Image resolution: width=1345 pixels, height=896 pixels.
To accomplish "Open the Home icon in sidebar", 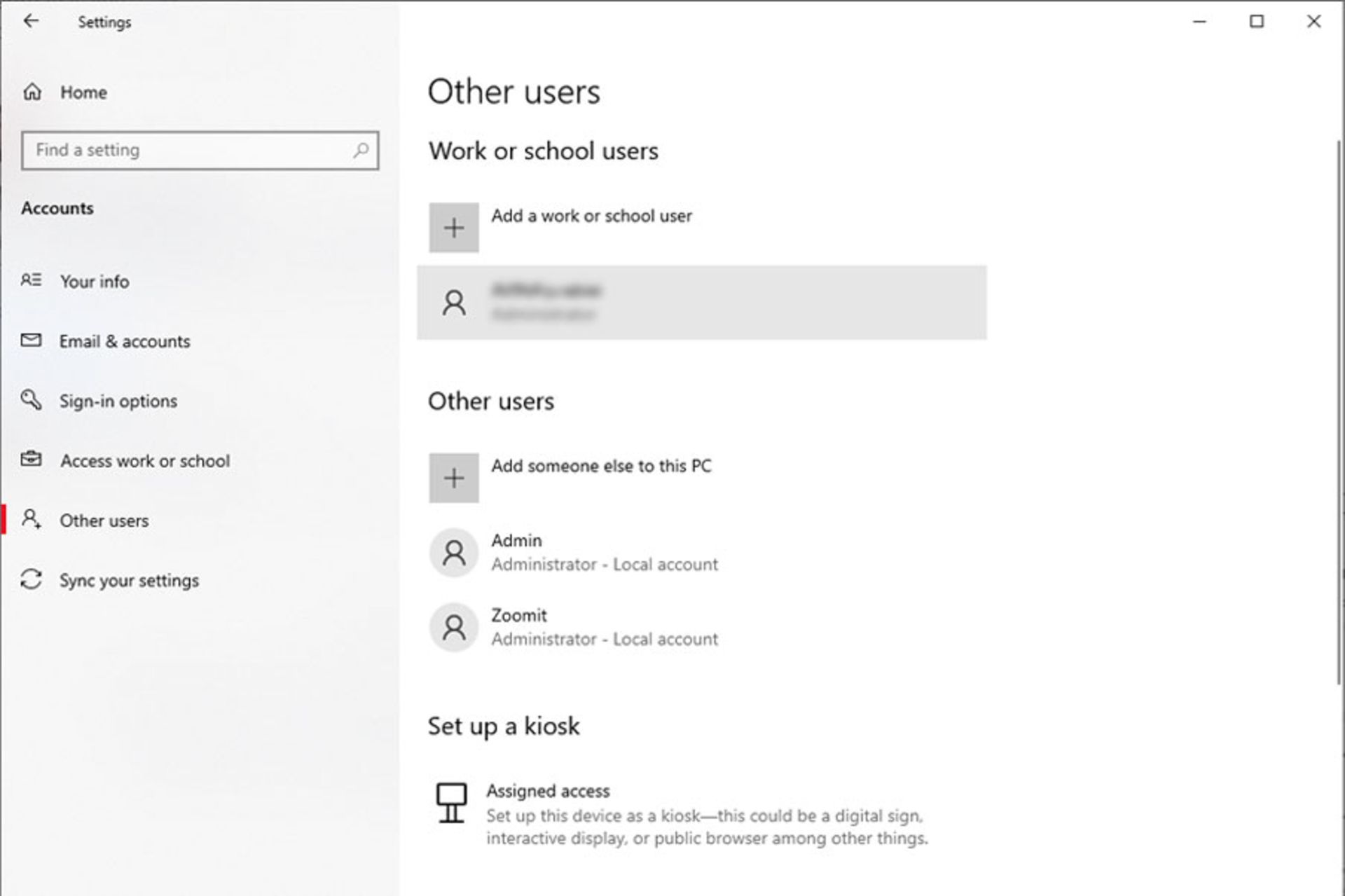I will tap(32, 92).
